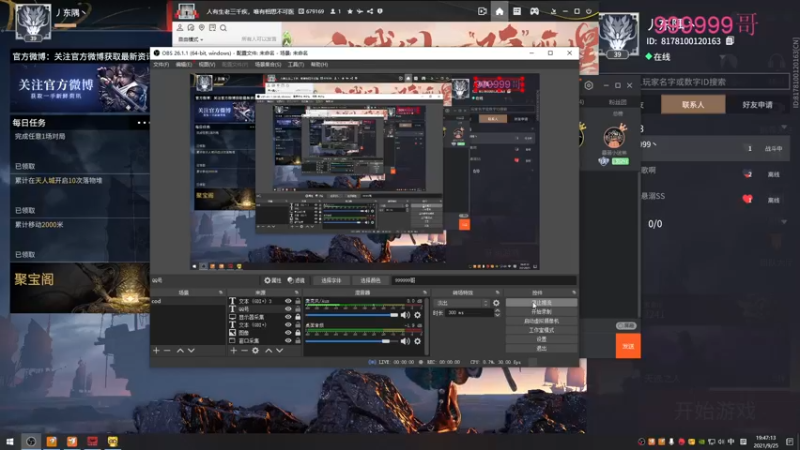
Task: Toggle visibility of display capture source
Action: pyautogui.click(x=288, y=317)
